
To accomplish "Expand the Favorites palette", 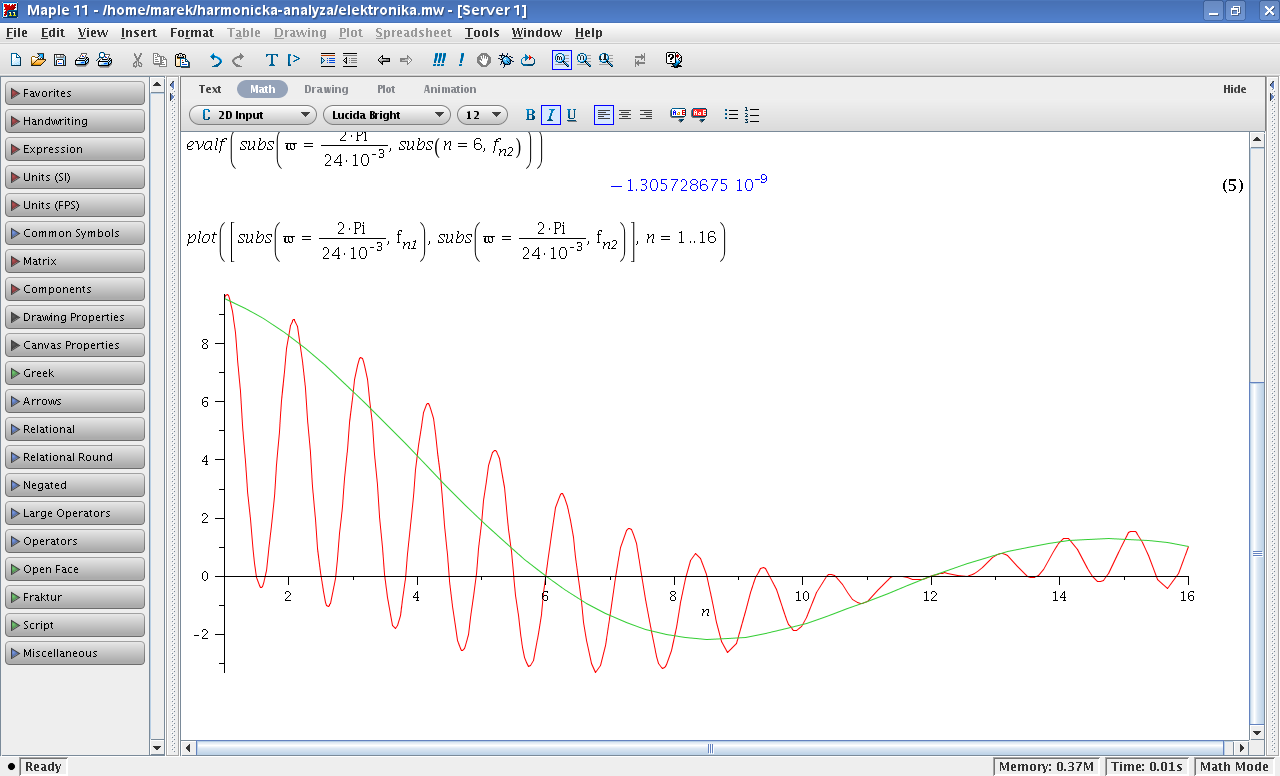I will (x=75, y=93).
